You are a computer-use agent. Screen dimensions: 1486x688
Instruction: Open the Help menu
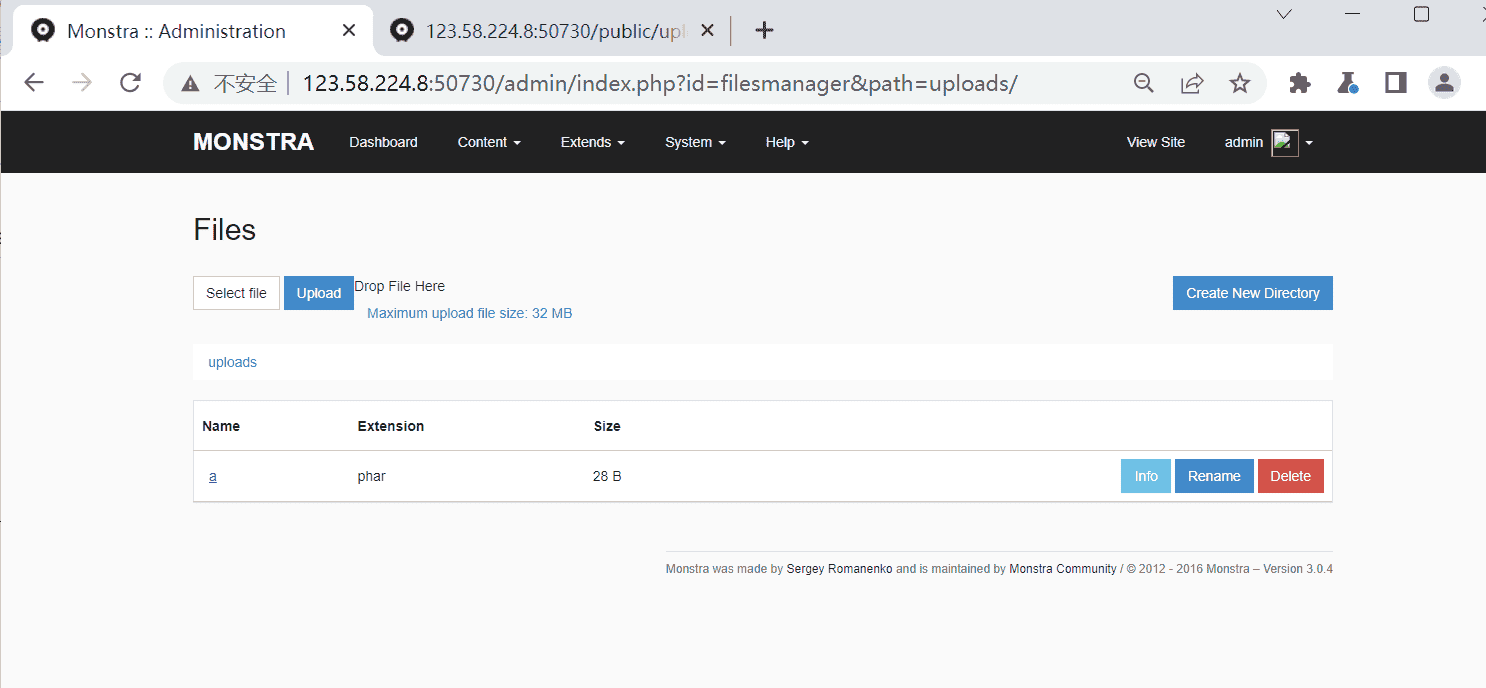pos(786,141)
